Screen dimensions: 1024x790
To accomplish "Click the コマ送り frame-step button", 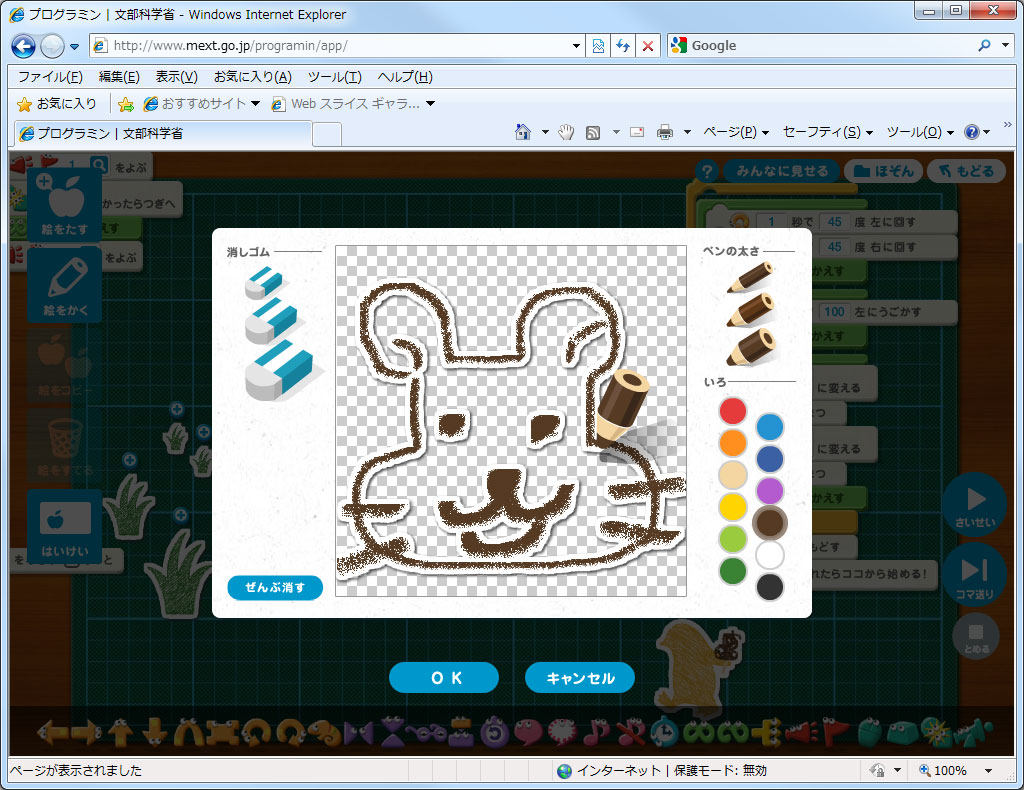I will [x=974, y=575].
